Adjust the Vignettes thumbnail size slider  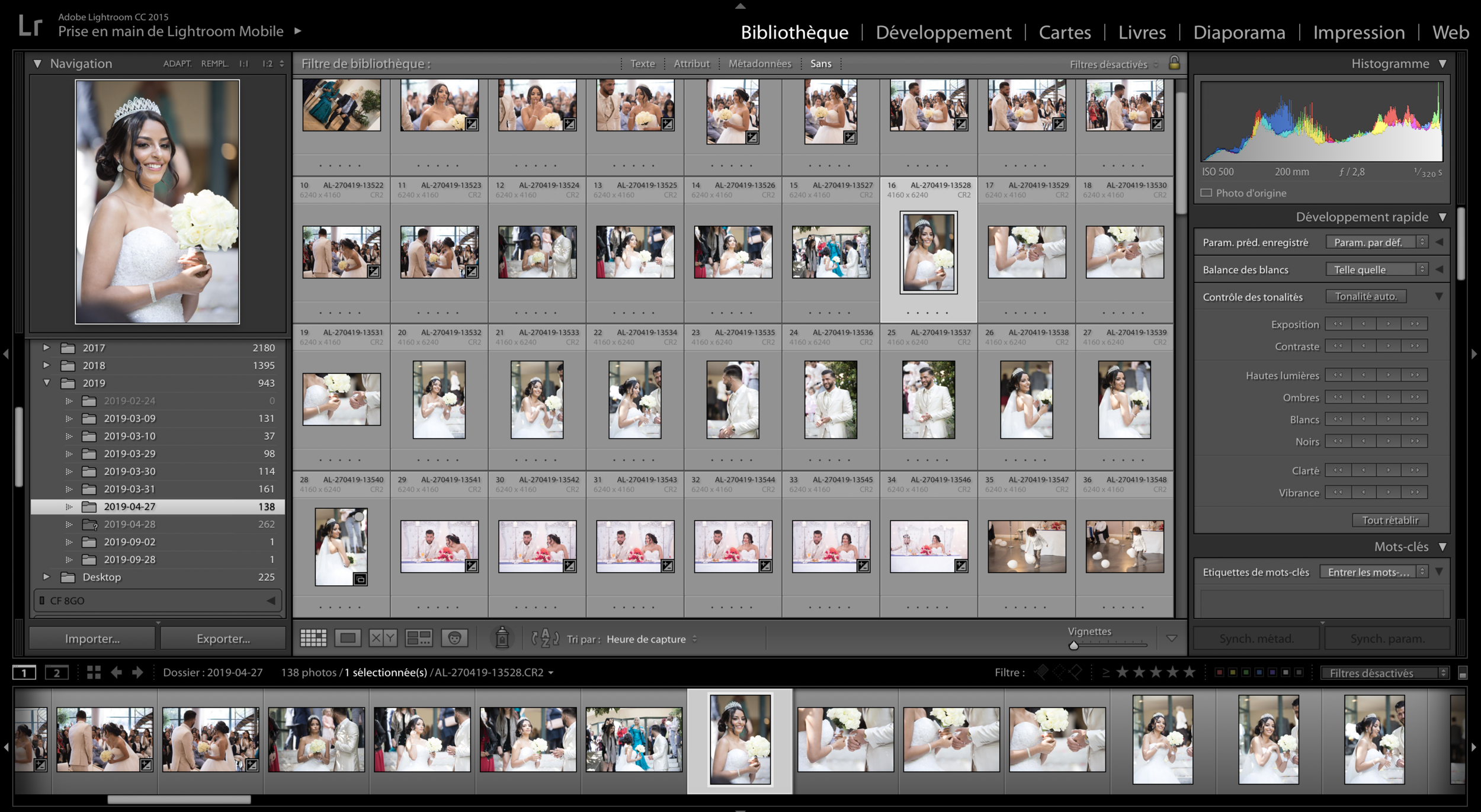pos(1073,646)
